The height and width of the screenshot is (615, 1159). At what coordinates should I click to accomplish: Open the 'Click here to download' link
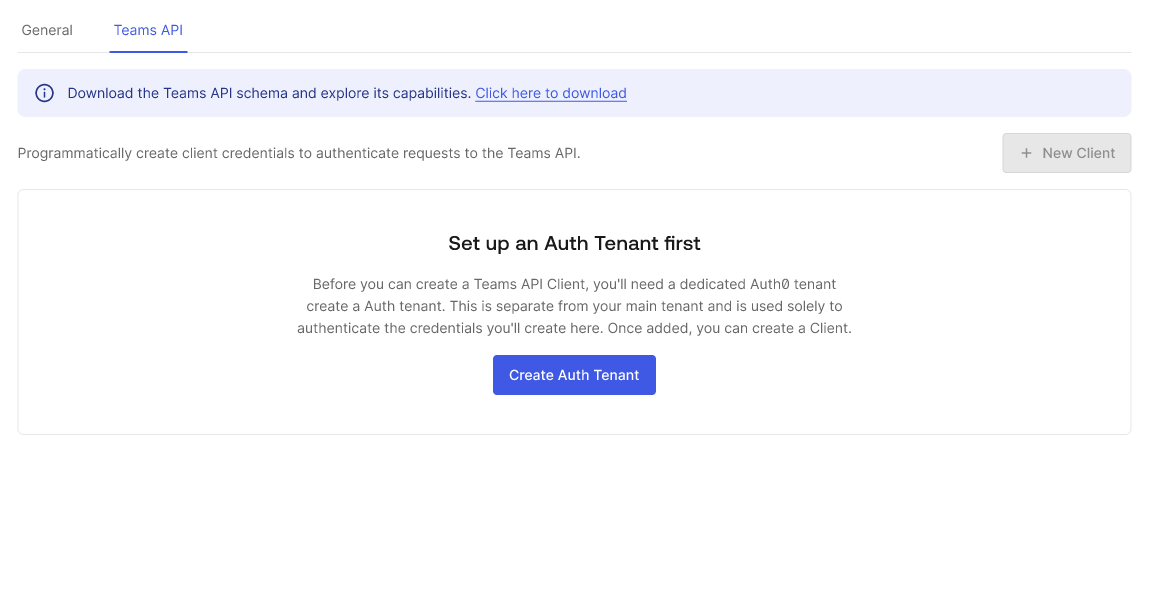pyautogui.click(x=551, y=93)
